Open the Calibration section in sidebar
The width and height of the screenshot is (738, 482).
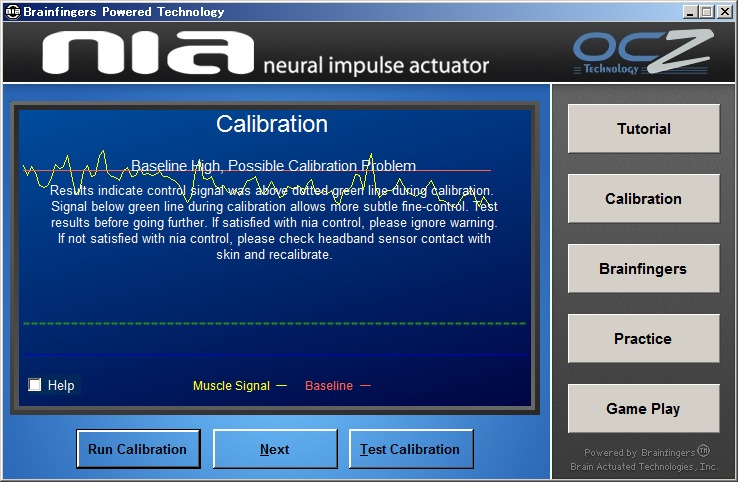tap(643, 199)
